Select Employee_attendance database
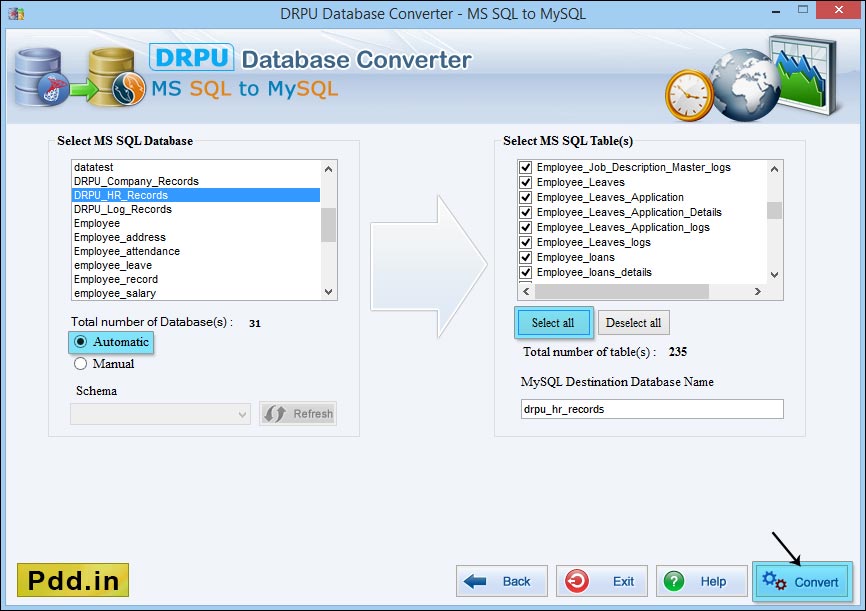The height and width of the screenshot is (611, 866). [196, 251]
